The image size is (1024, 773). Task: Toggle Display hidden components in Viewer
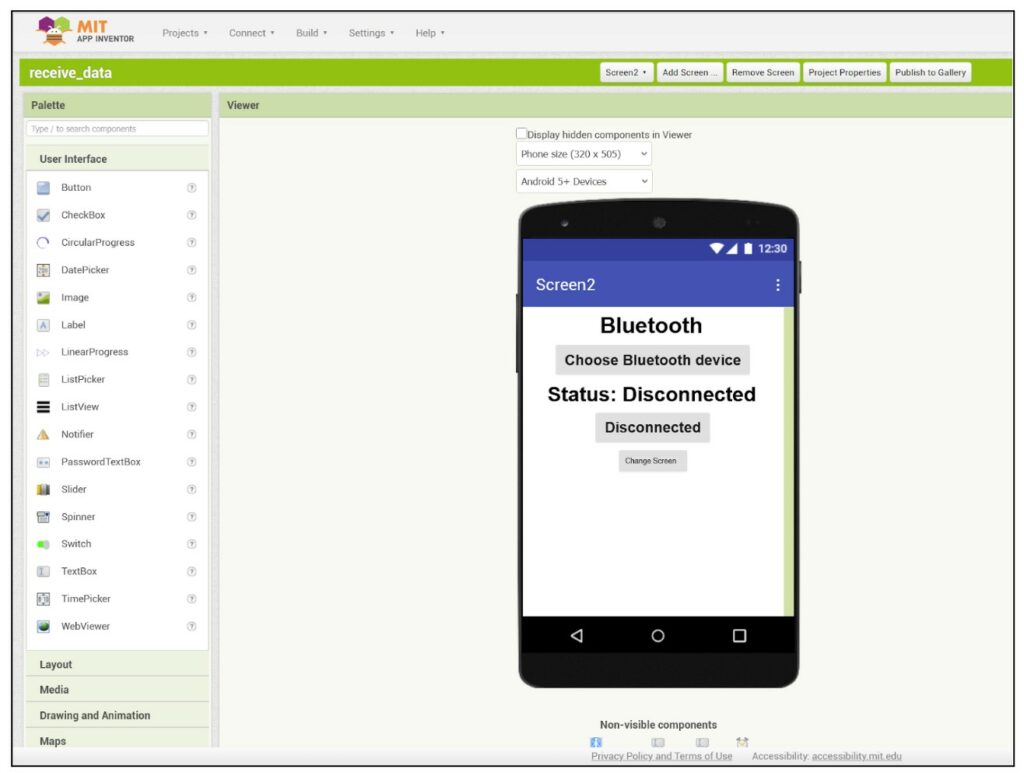[x=521, y=133]
